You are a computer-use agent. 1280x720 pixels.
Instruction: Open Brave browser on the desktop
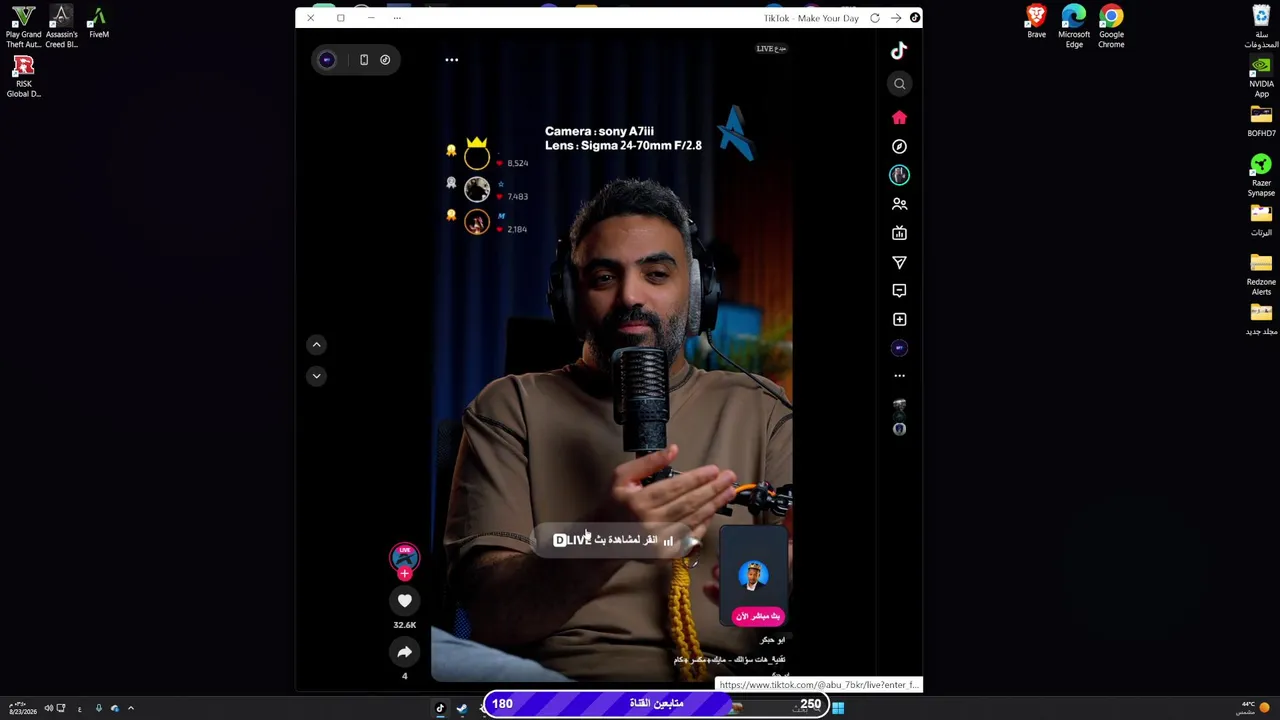pyautogui.click(x=1036, y=22)
